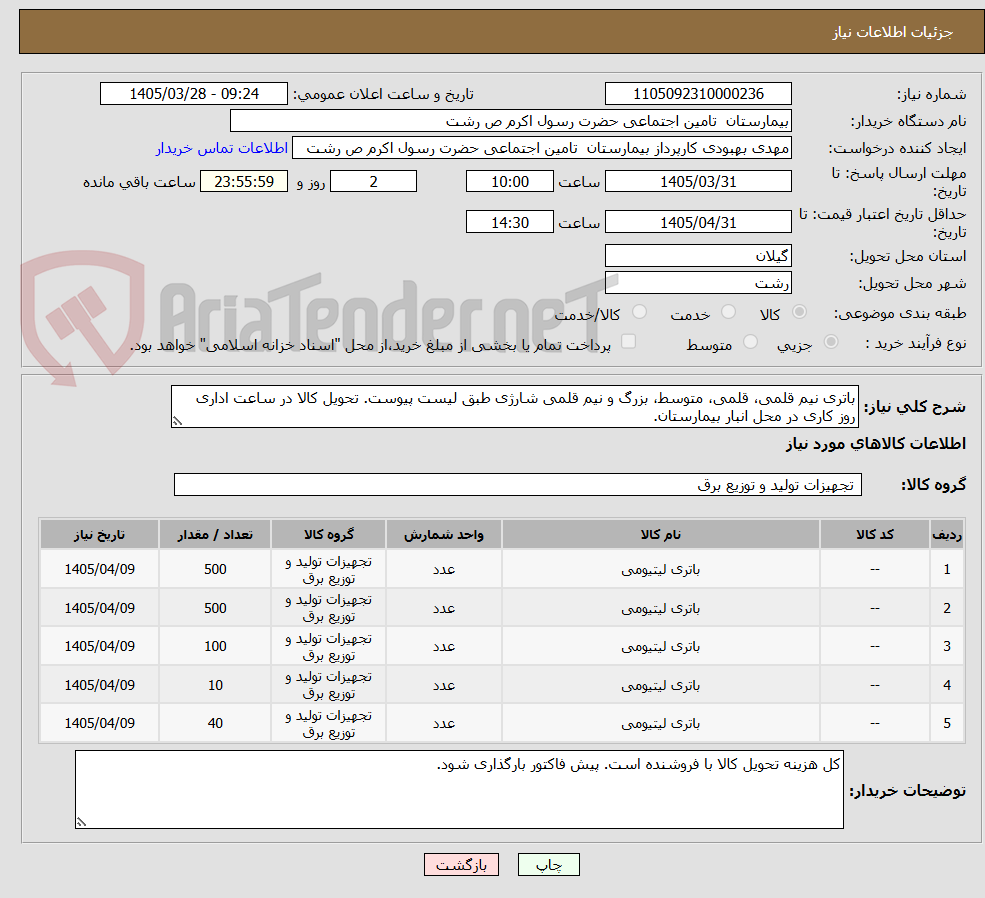Click the remaining days field showing 2
This screenshot has width=985, height=898.
pos(373,182)
